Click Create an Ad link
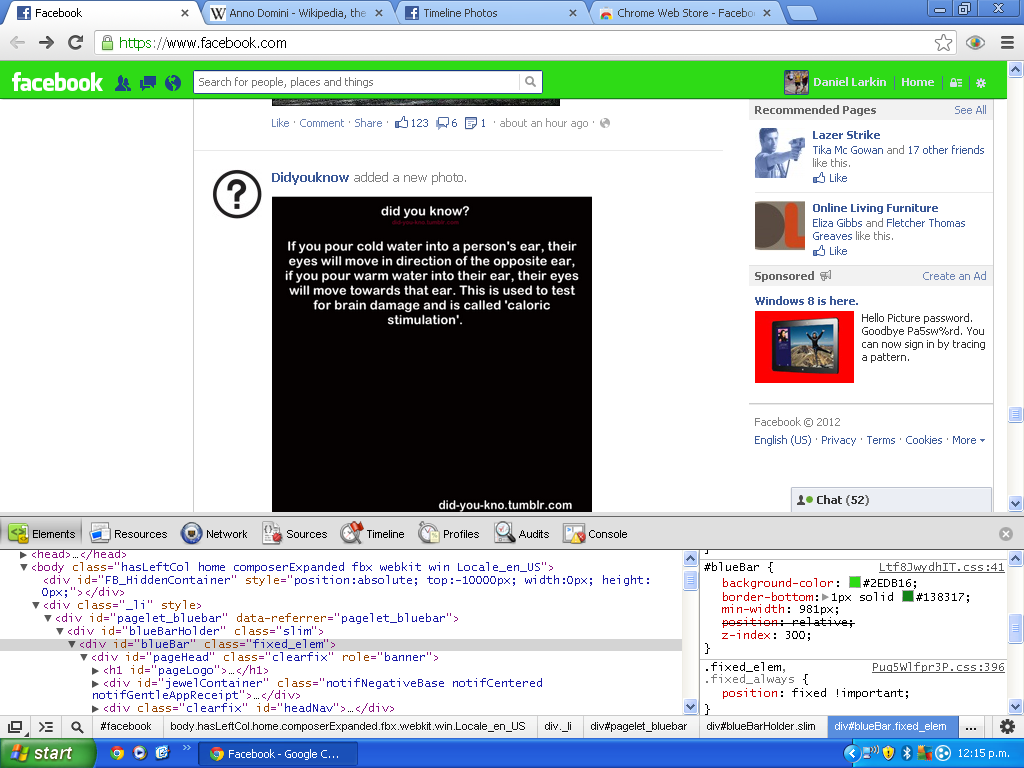1024x768 pixels. tap(954, 276)
